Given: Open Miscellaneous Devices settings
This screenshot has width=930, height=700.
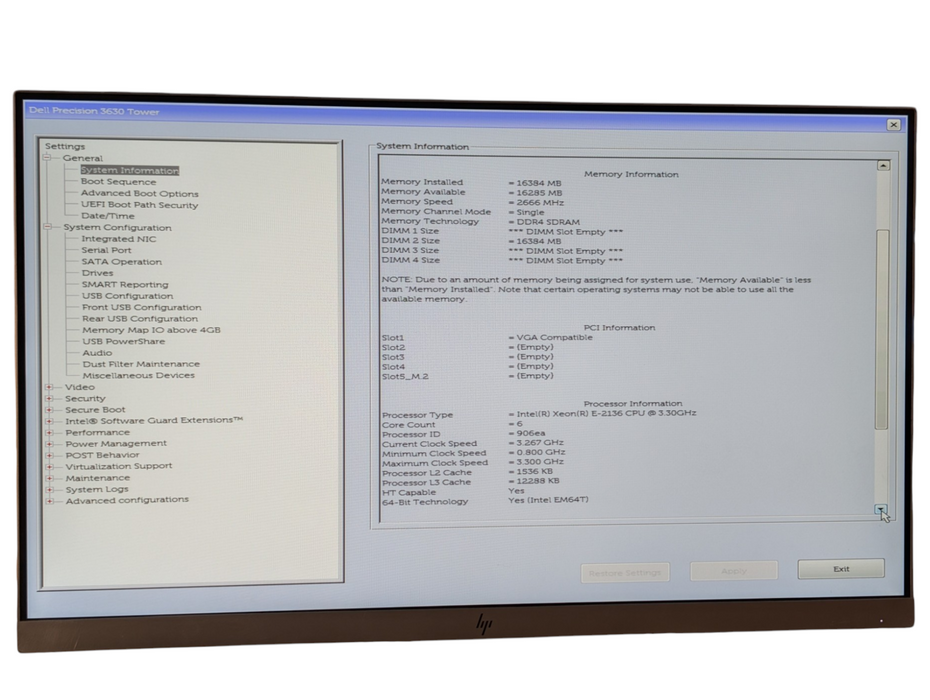Looking at the screenshot, I should (x=138, y=376).
